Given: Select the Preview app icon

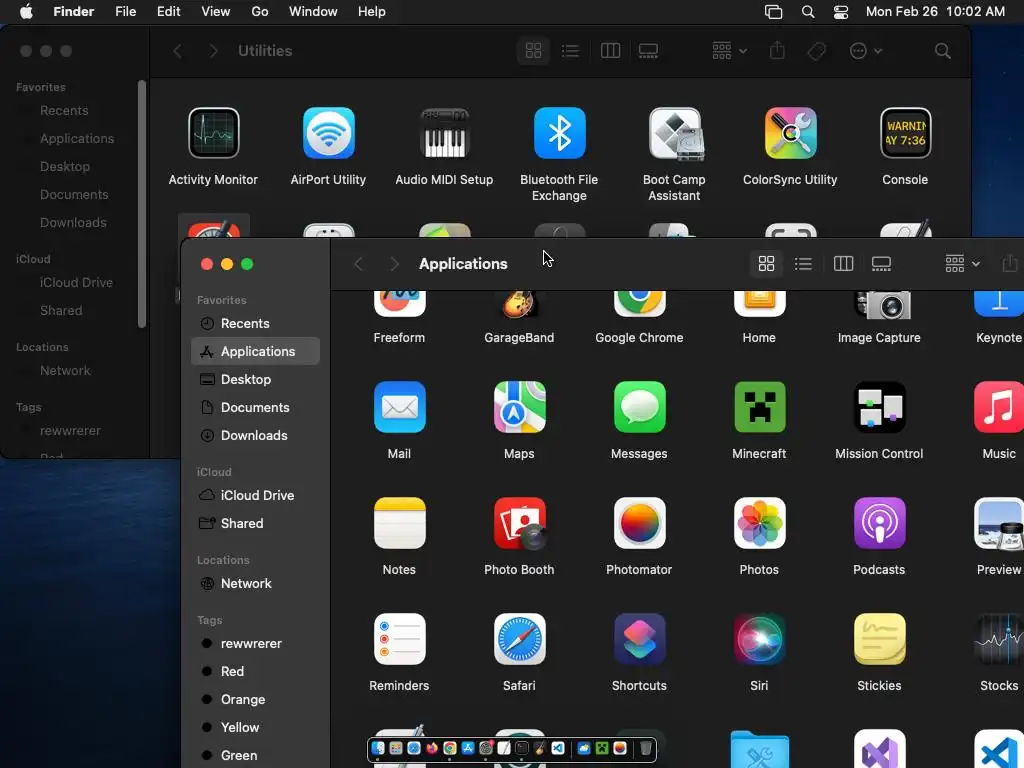Looking at the screenshot, I should click(x=999, y=523).
